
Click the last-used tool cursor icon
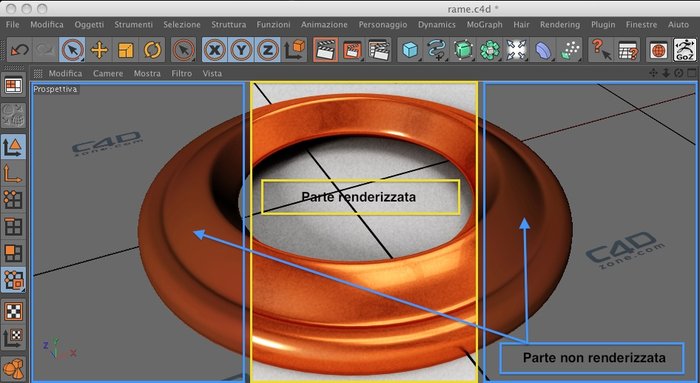(x=183, y=50)
